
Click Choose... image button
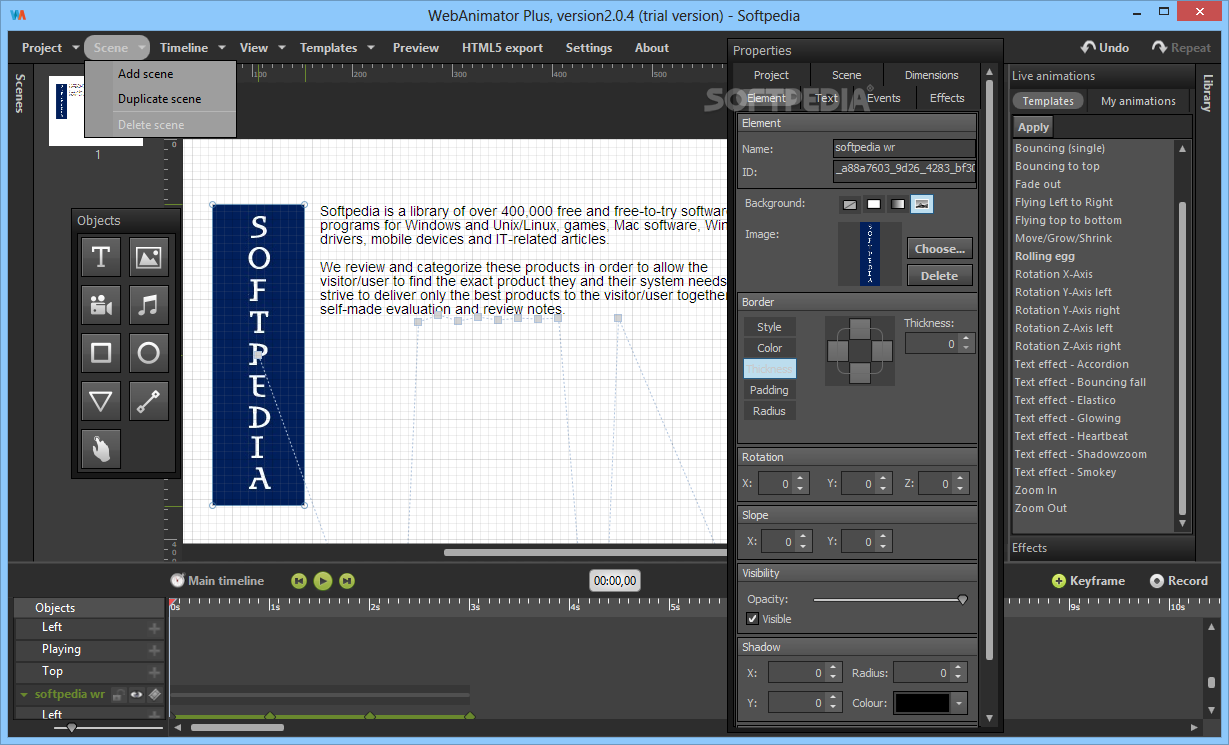click(x=940, y=249)
